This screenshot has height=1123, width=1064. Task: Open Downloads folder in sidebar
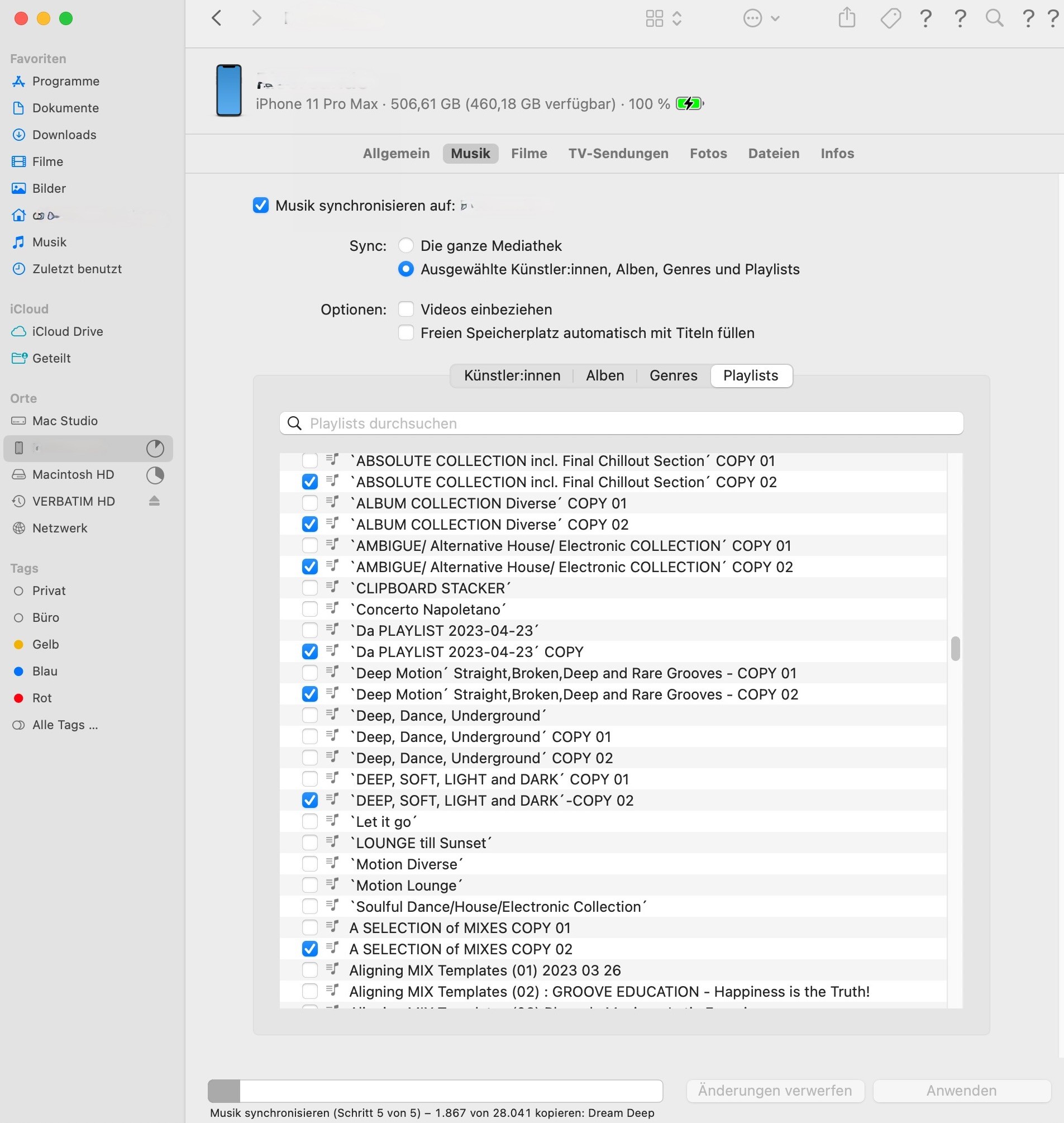(x=64, y=135)
